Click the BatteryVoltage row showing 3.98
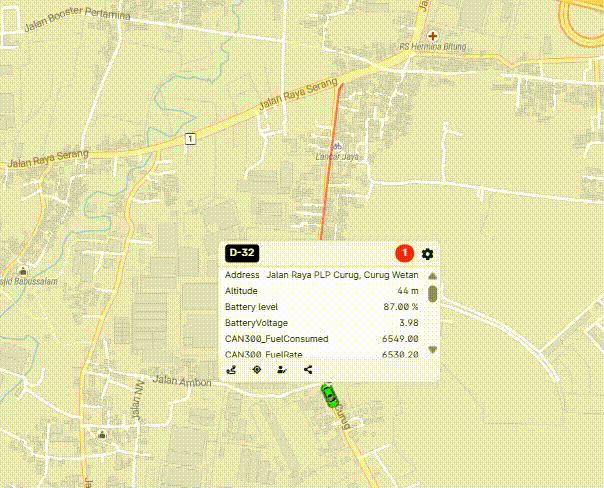The height and width of the screenshot is (488, 604). (x=321, y=323)
